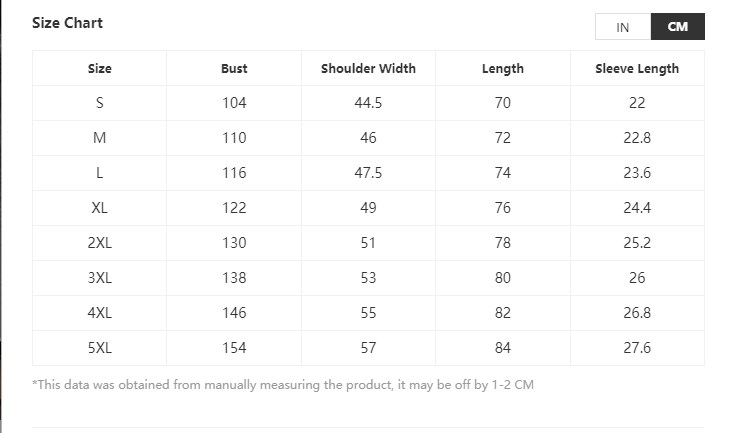
Task: Click the Length column header
Action: coord(503,68)
